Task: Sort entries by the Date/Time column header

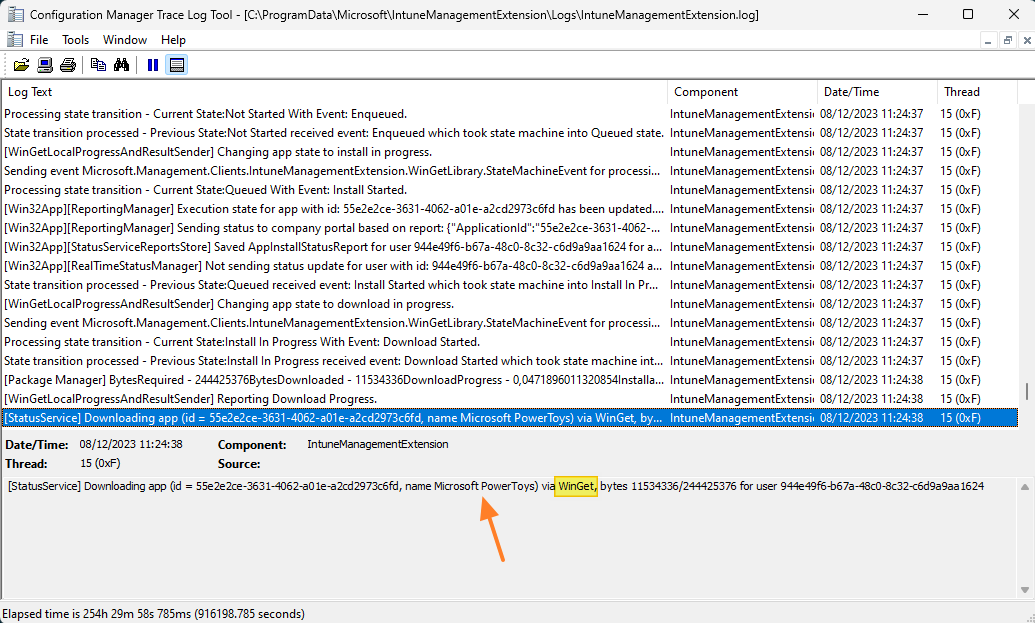Action: pyautogui.click(x=876, y=91)
